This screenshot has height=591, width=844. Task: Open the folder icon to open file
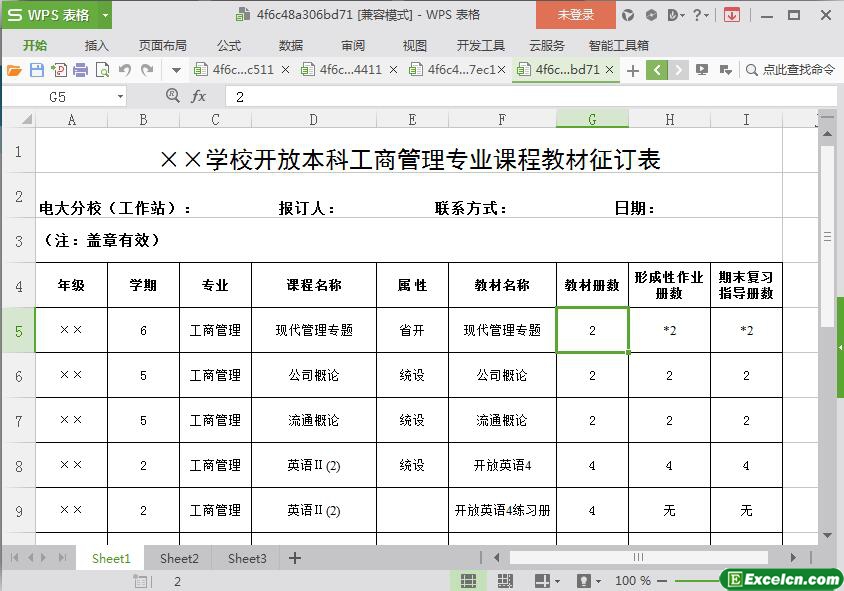pyautogui.click(x=14, y=70)
